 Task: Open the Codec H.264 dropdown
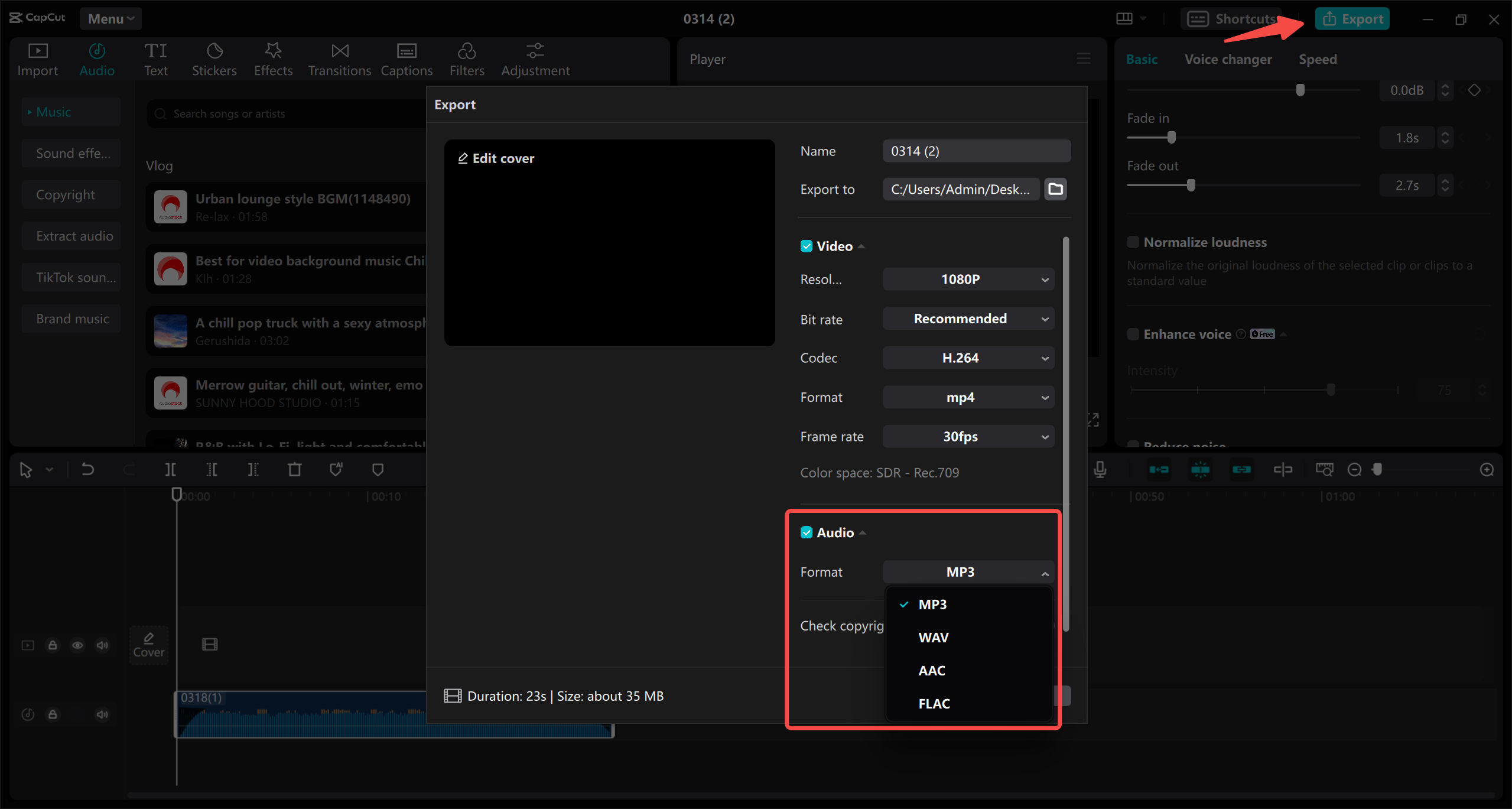click(968, 358)
